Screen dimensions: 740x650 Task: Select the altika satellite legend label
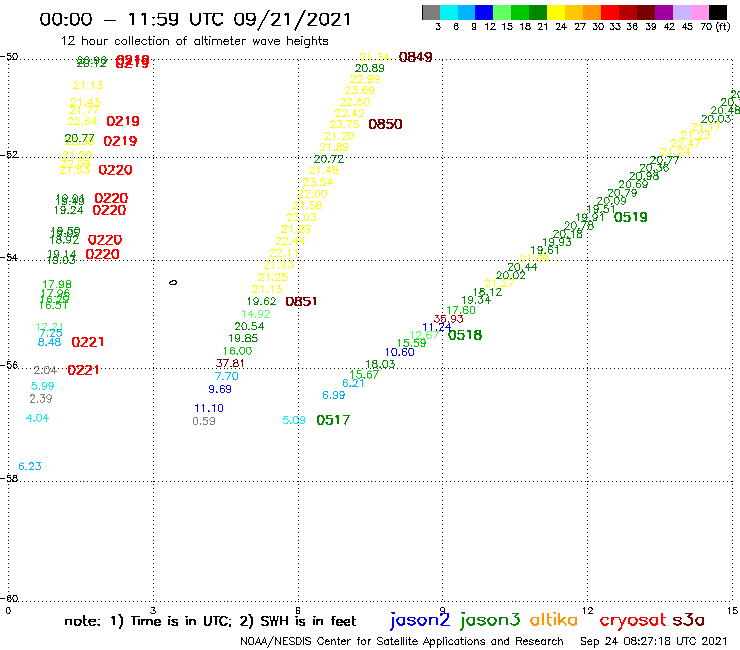(x=553, y=619)
